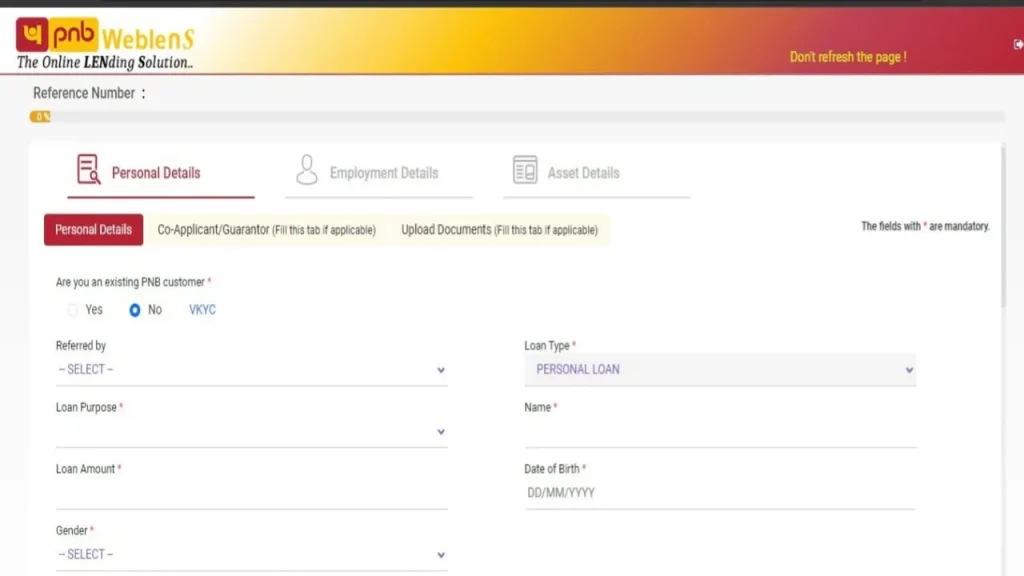Click the logout icon at top right
The height and width of the screenshot is (576, 1024).
(1018, 44)
